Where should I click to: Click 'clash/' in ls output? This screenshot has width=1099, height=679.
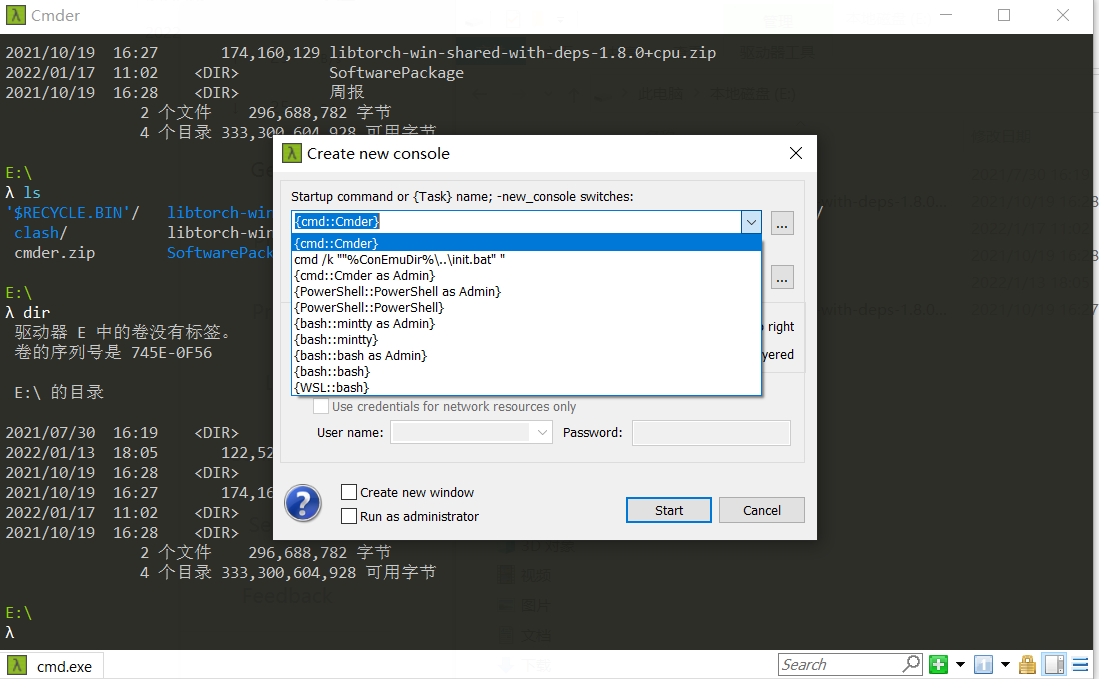tap(41, 233)
